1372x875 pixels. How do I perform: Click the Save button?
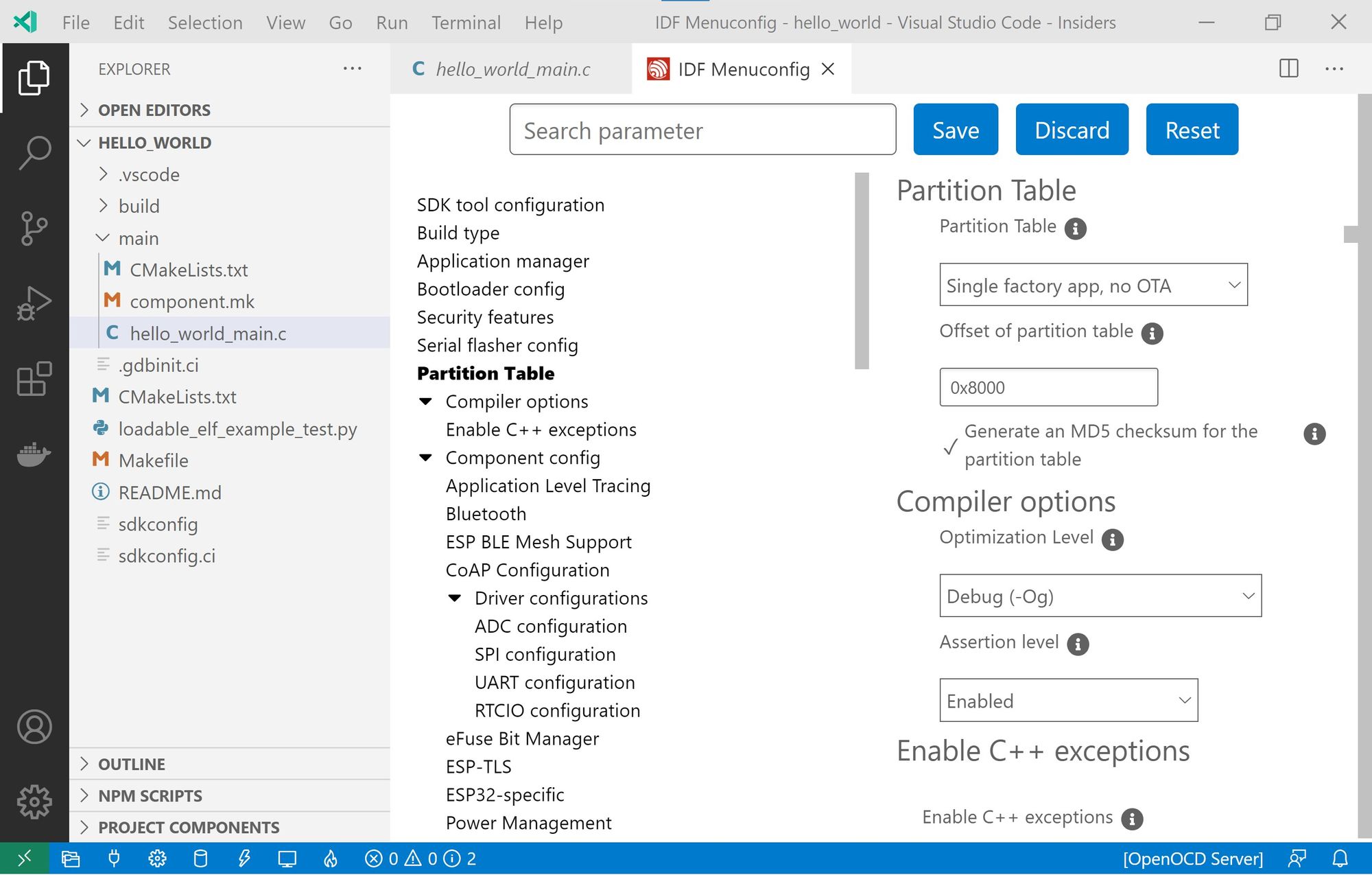pyautogui.click(x=956, y=130)
